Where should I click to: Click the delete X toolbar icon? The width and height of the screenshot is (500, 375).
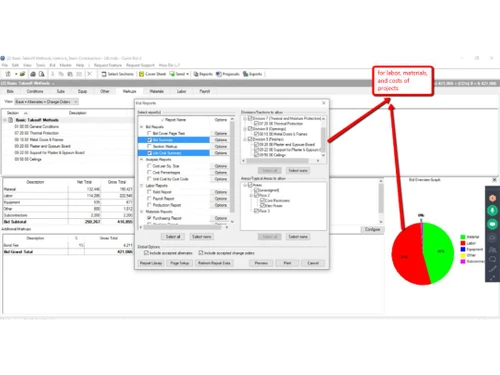pyautogui.click(x=89, y=74)
